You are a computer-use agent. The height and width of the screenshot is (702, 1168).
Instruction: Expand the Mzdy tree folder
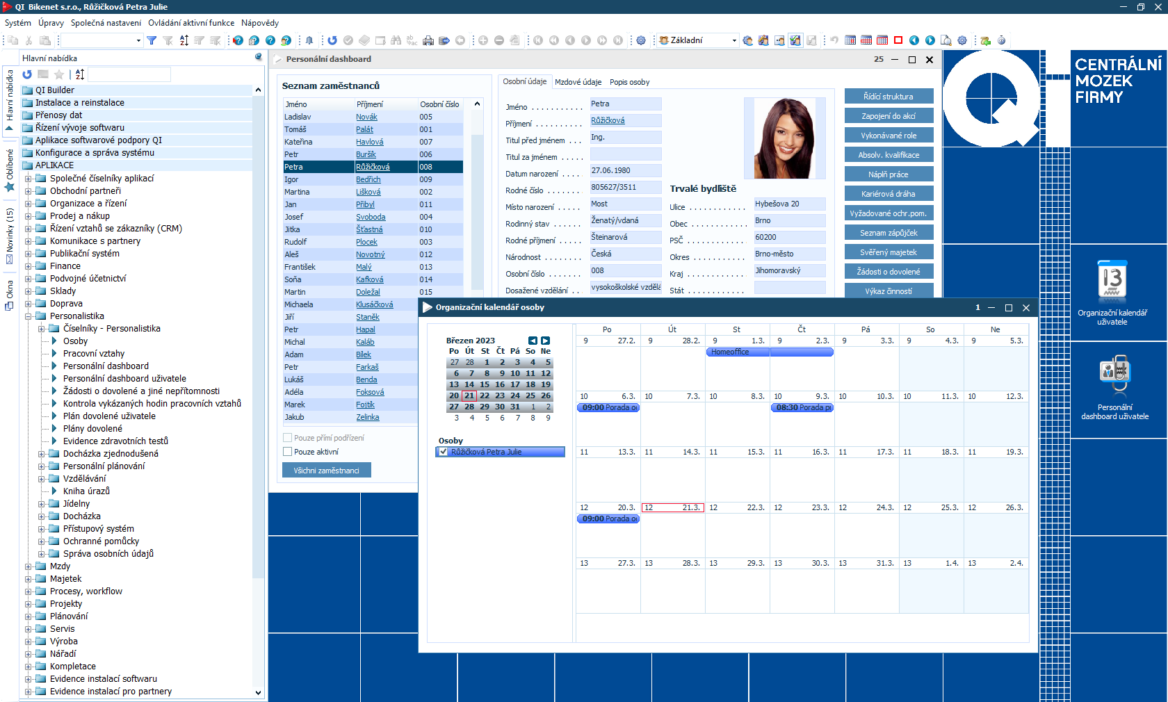(28, 566)
